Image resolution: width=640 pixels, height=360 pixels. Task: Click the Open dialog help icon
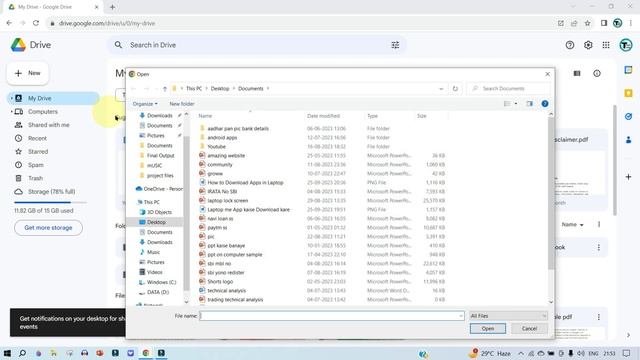[544, 104]
